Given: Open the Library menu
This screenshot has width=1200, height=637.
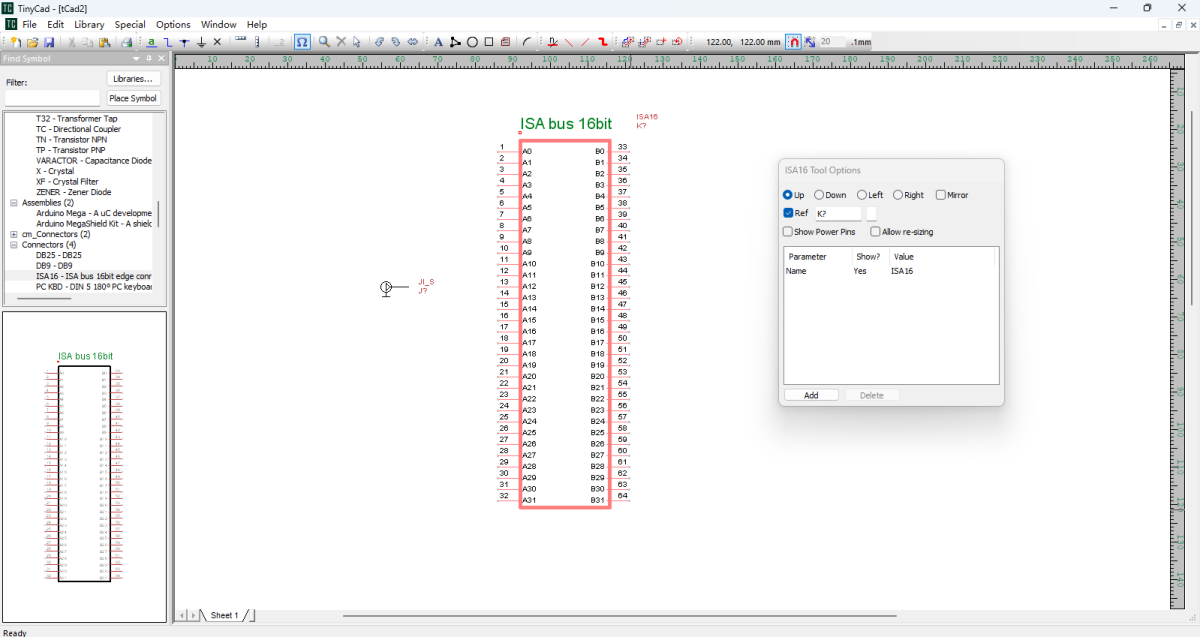Looking at the screenshot, I should 89,24.
